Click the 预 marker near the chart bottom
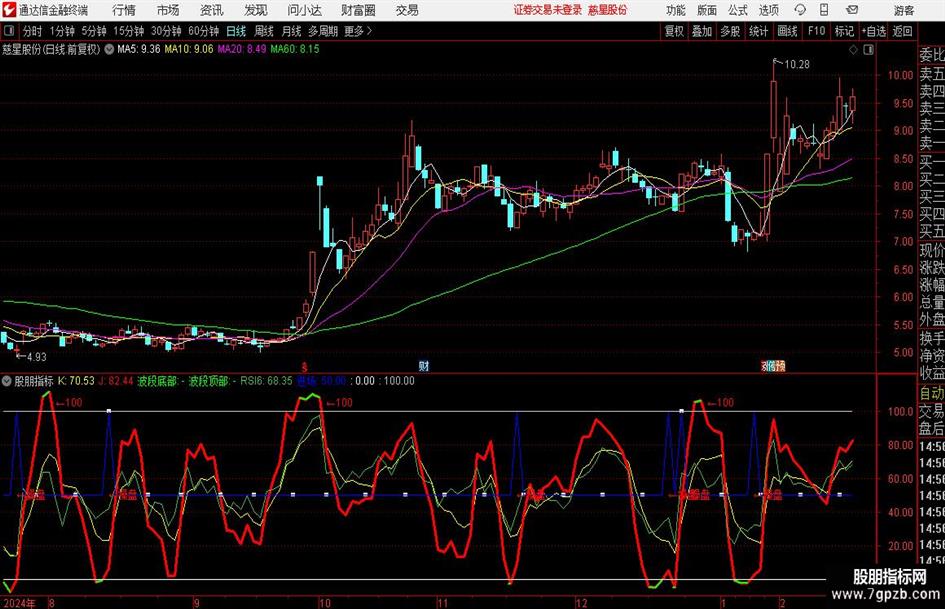Viewport: 945px width, 609px height. [780, 365]
